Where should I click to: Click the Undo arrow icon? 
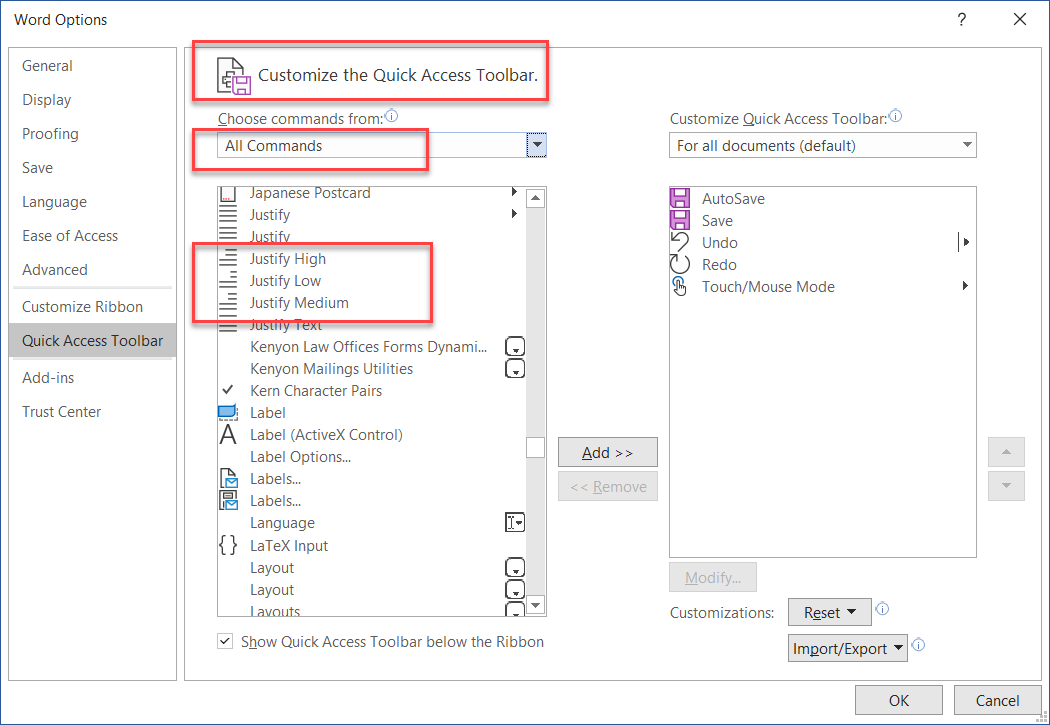coord(680,242)
